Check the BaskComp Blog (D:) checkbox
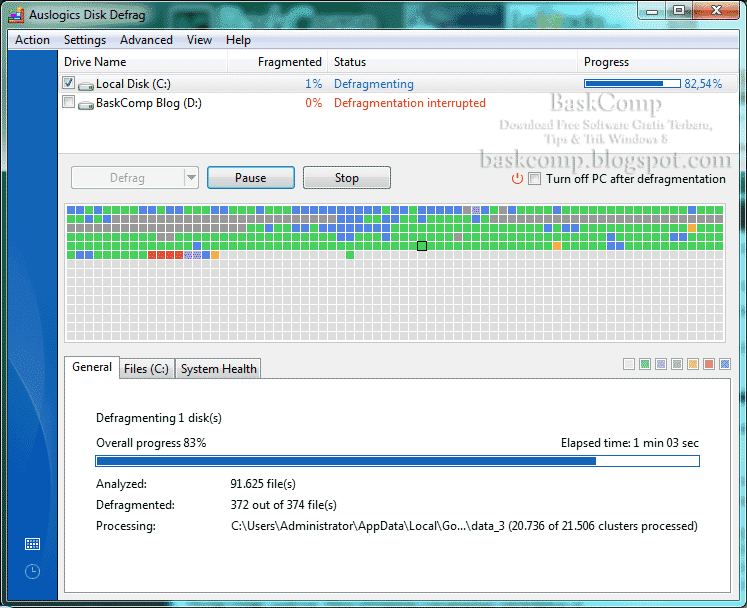Viewport: 747px width, 608px height. tap(68, 102)
